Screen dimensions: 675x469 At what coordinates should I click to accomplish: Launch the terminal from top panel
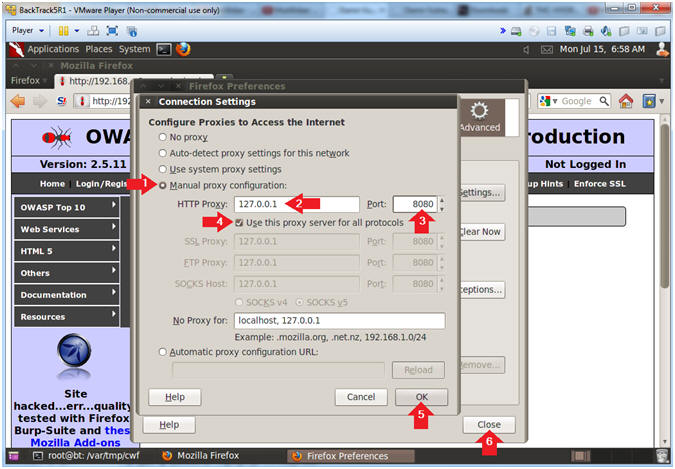click(164, 50)
